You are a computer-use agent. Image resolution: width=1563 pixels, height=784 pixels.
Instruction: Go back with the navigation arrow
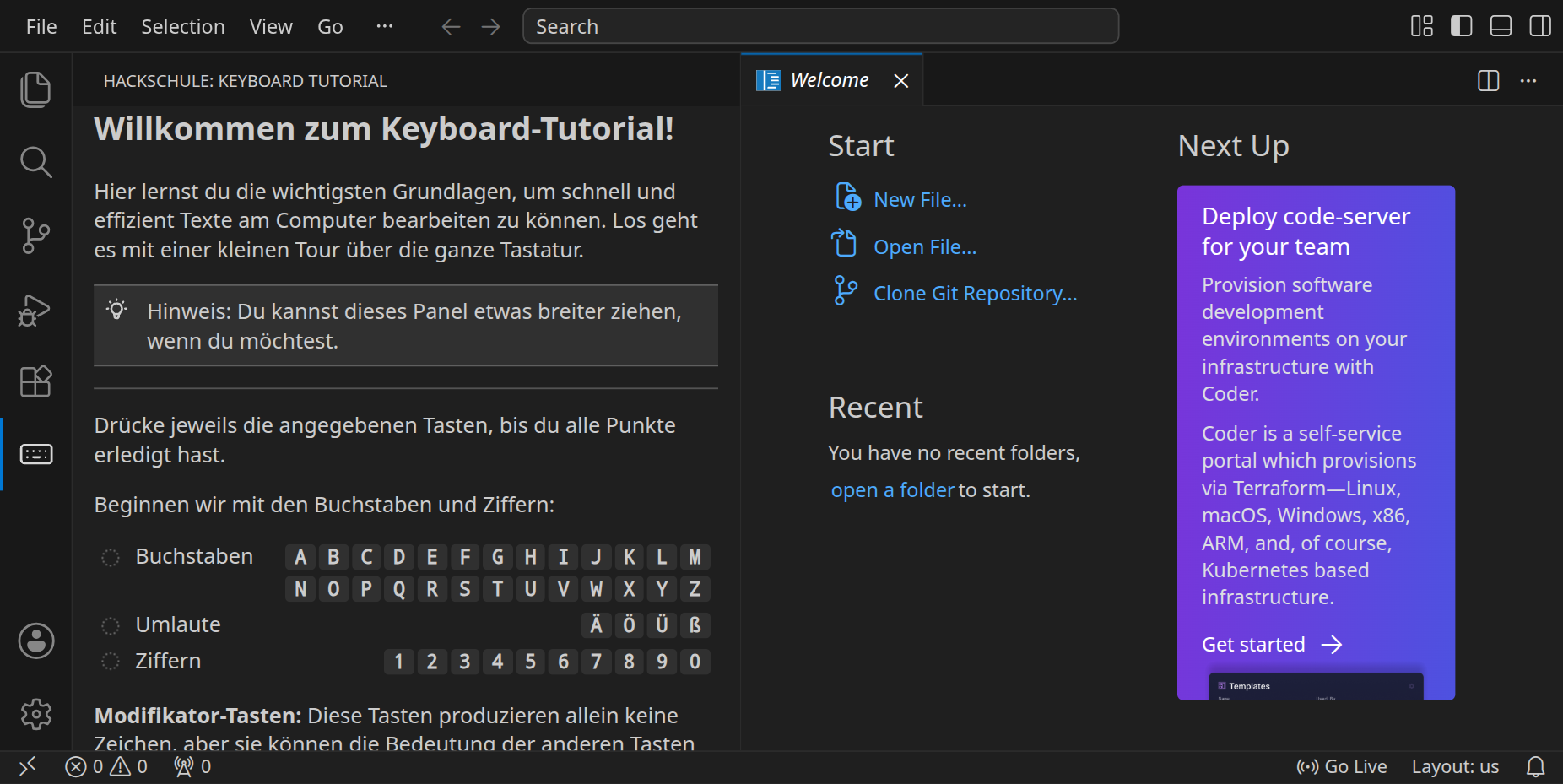(x=451, y=27)
